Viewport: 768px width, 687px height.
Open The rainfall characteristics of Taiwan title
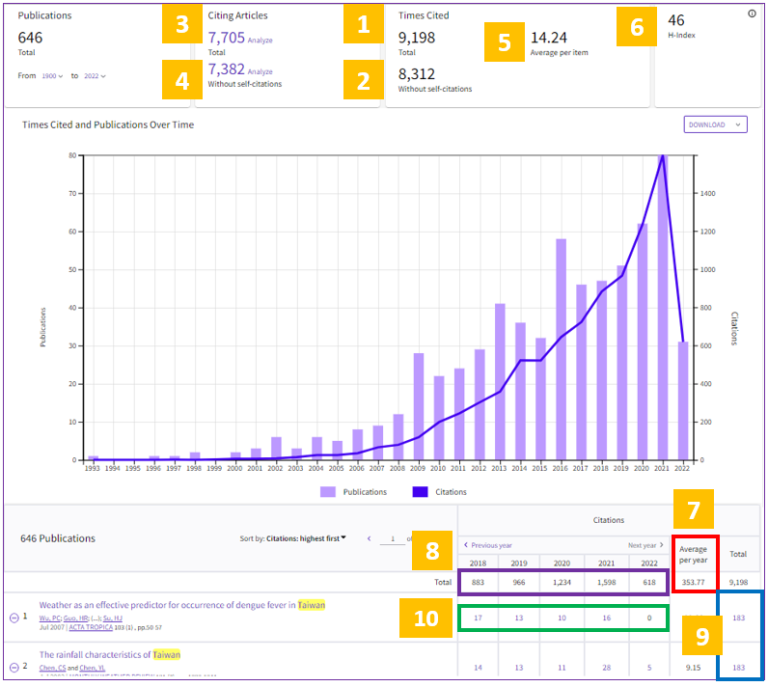coord(110,654)
